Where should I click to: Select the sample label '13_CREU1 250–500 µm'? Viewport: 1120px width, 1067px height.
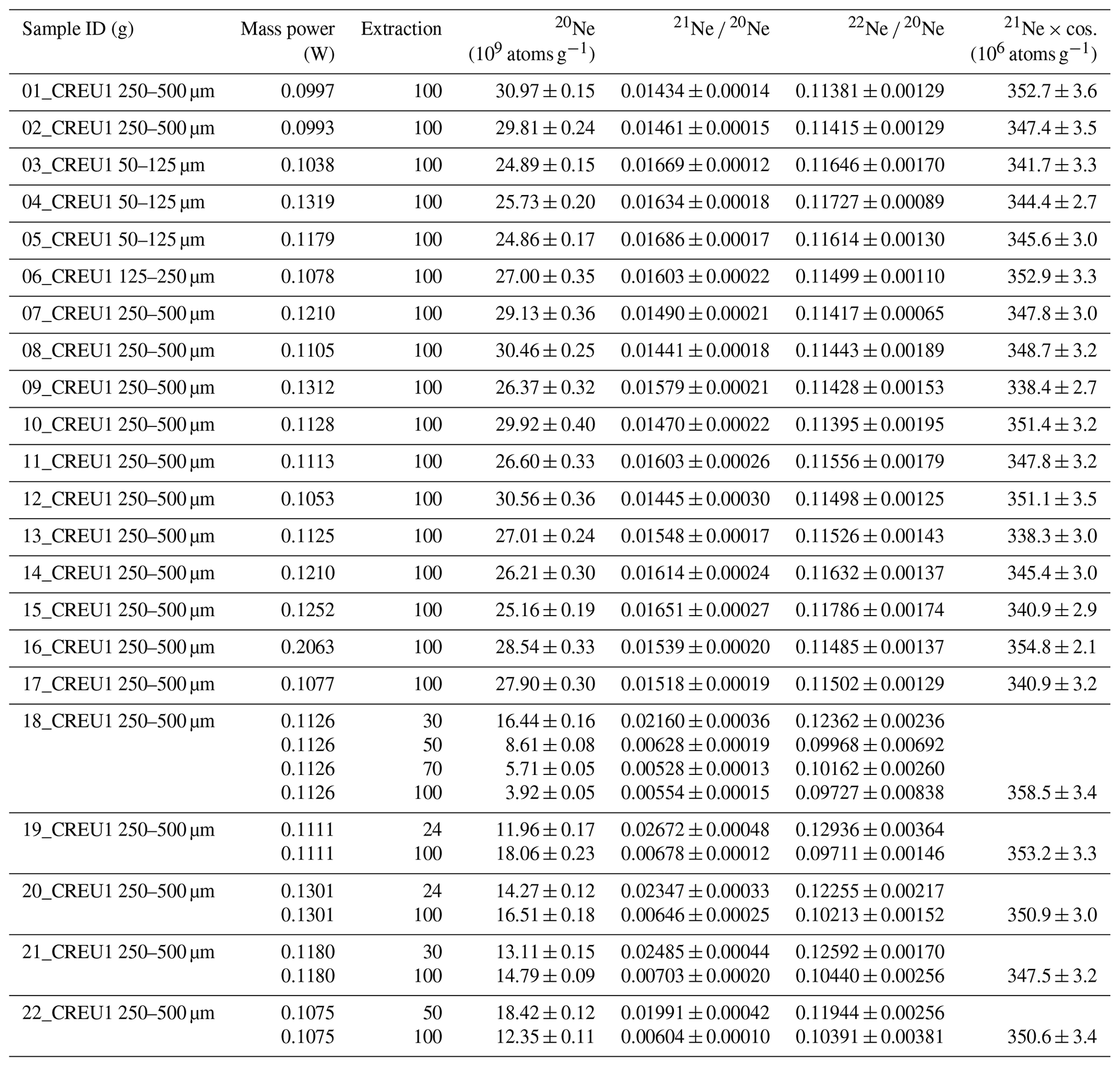118,536
